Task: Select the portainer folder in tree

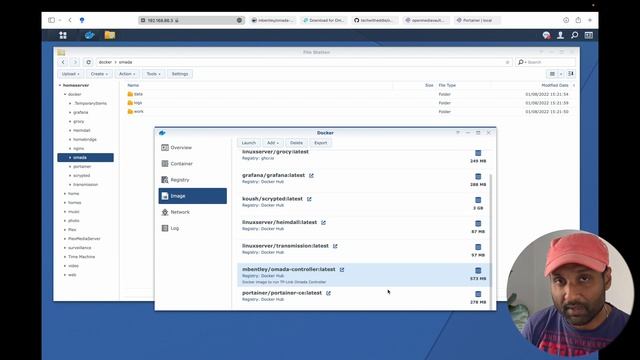Action: (x=82, y=167)
